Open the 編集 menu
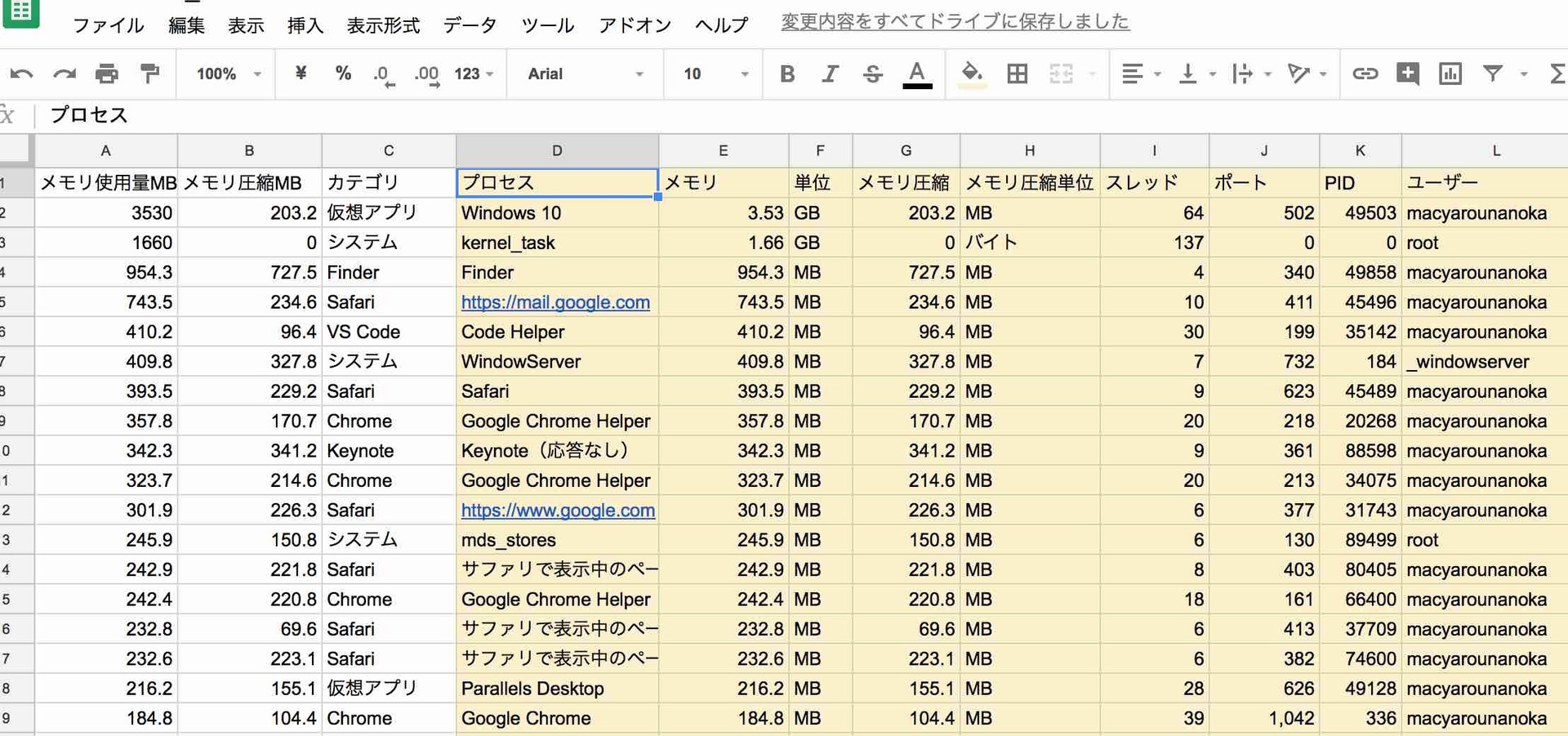 click(186, 25)
